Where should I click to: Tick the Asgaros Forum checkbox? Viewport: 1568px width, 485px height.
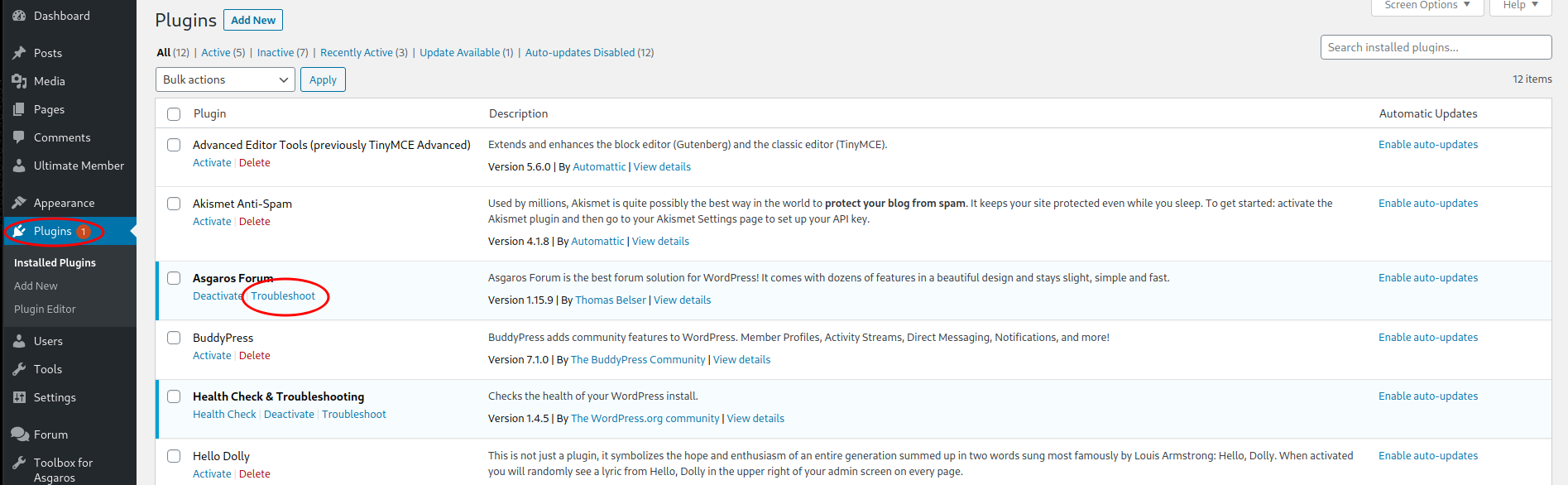tap(174, 278)
